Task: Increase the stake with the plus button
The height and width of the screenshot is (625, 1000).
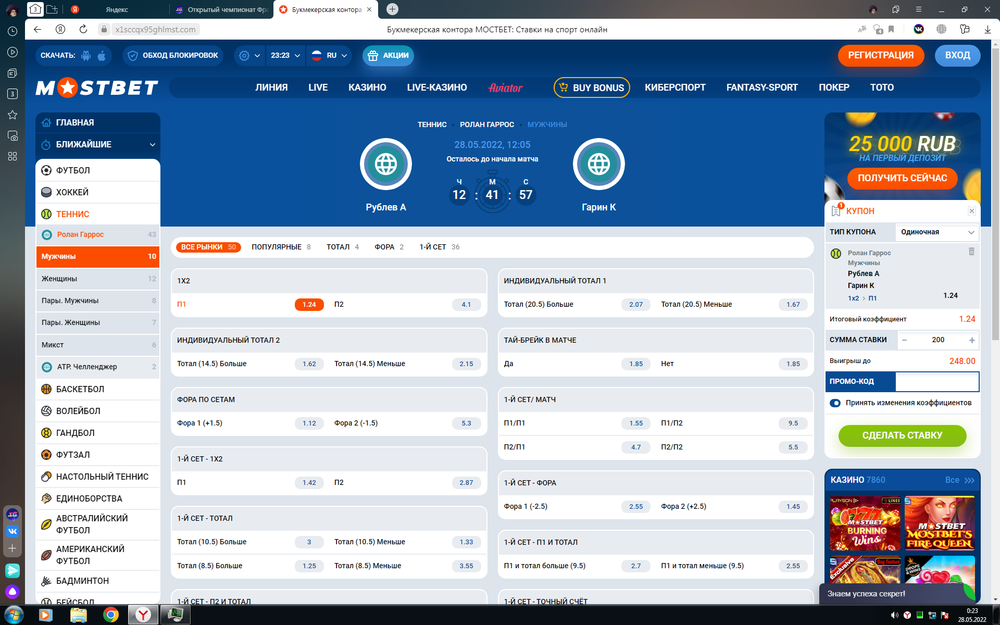Action: click(x=971, y=341)
